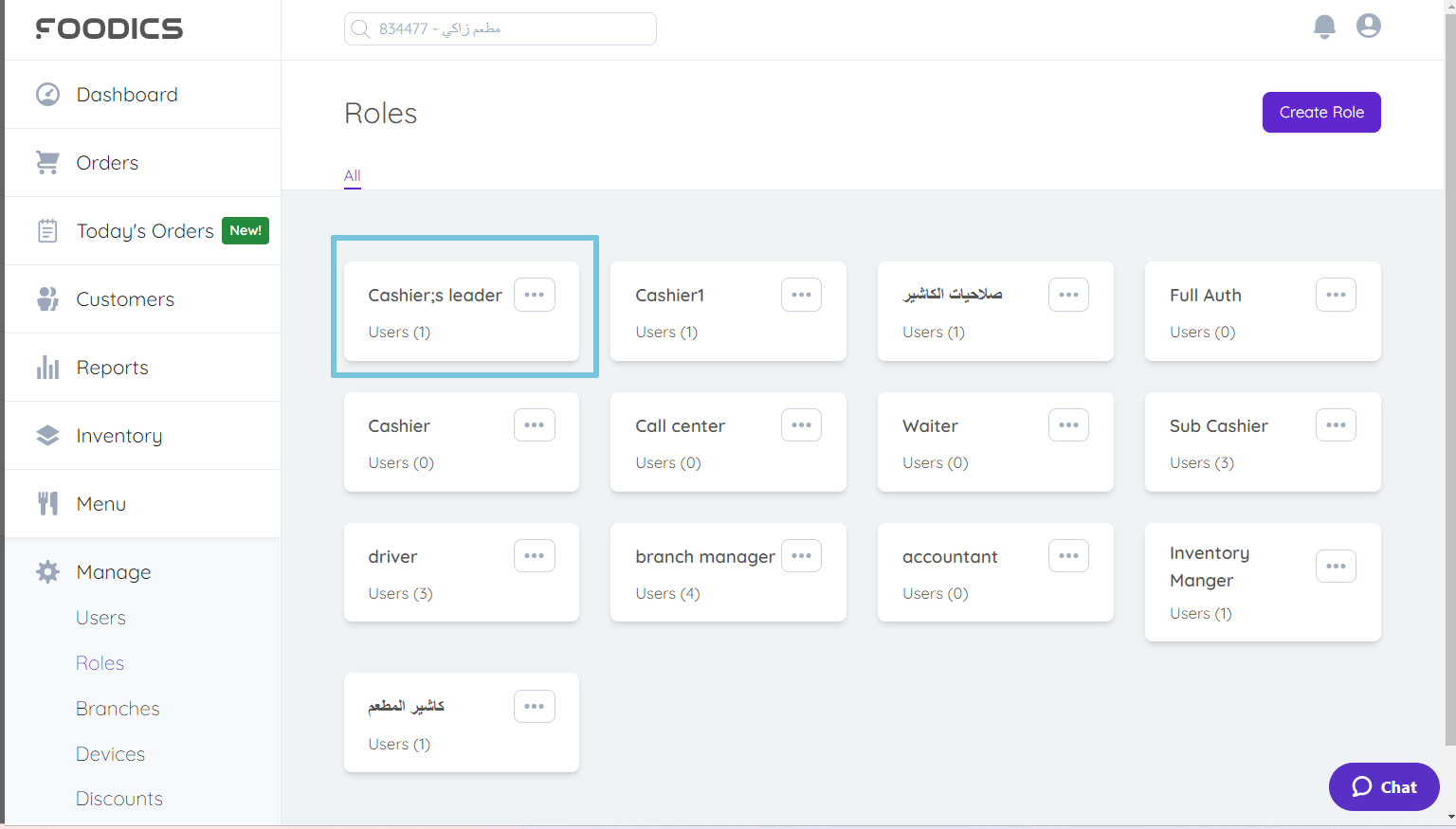Image resolution: width=1456 pixels, height=829 pixels.
Task: Open the Chat support widget
Action: [1383, 786]
